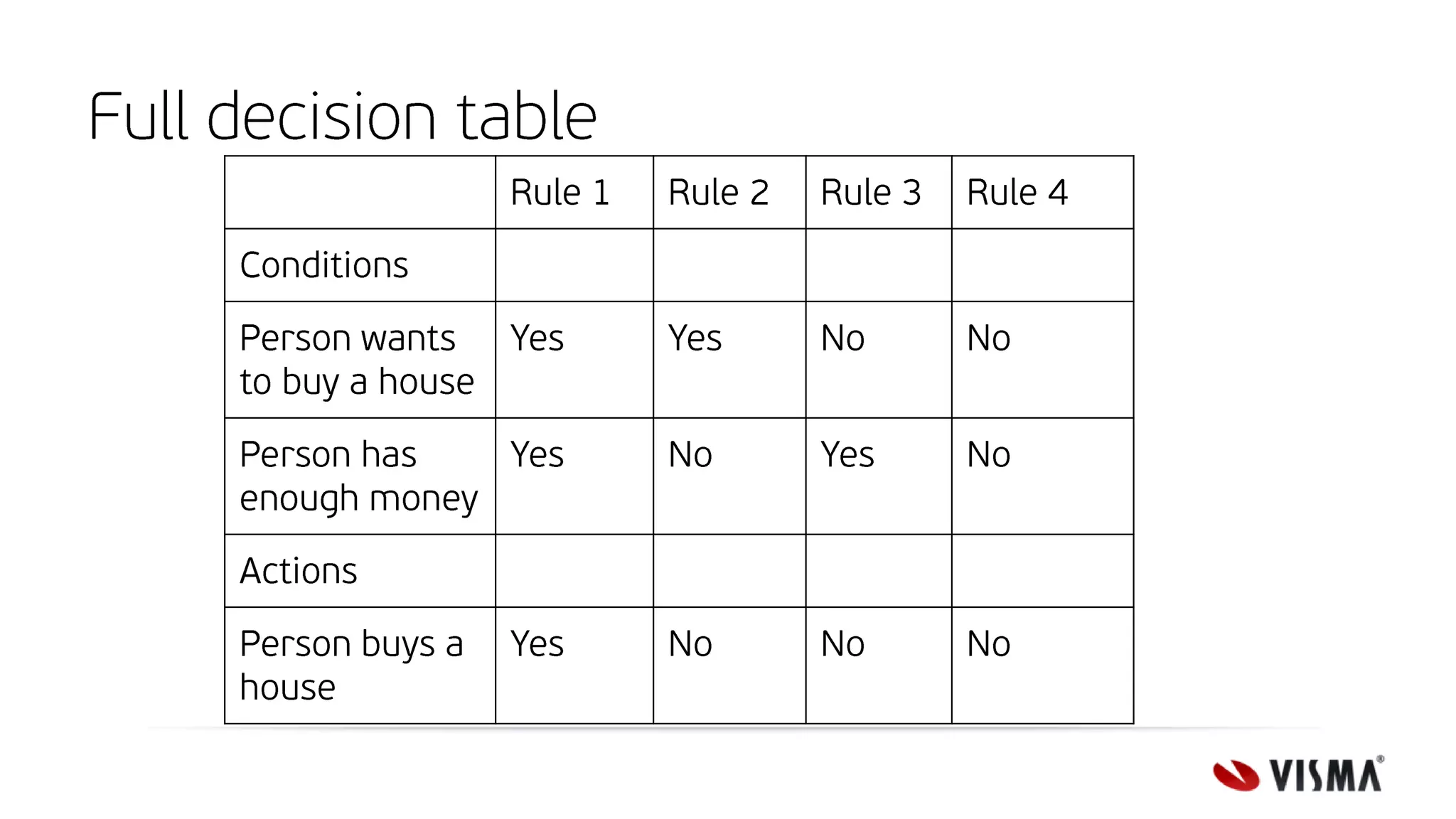
Task: Select the 'Person wants to buy a house' cell
Action: pyautogui.click(x=357, y=360)
